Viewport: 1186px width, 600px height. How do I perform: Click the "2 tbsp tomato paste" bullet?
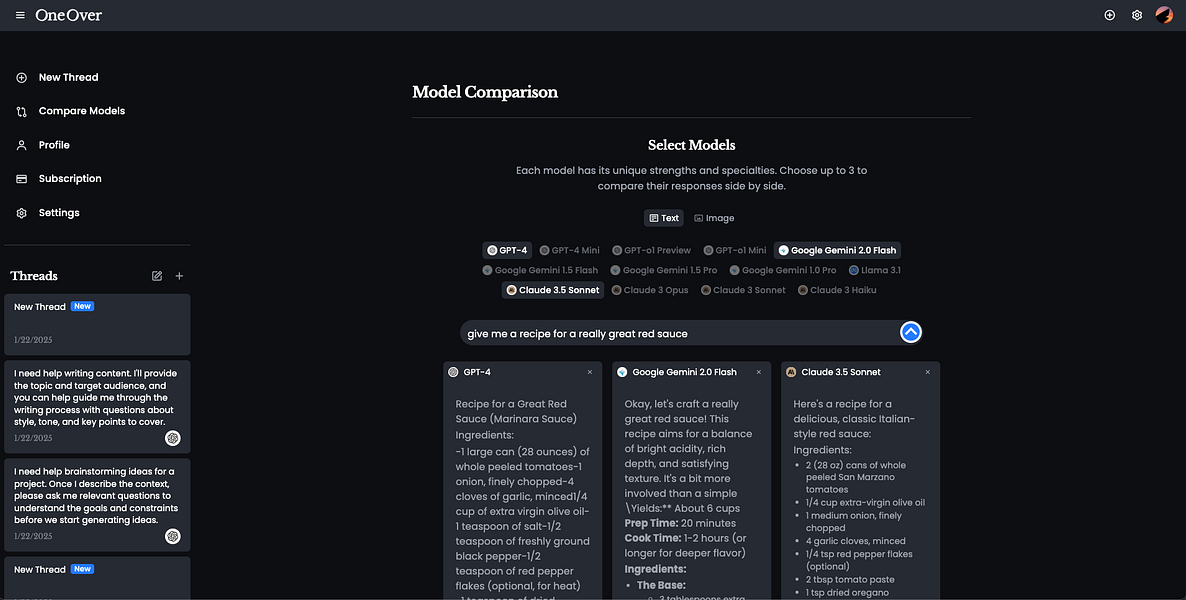pyautogui.click(x=851, y=580)
